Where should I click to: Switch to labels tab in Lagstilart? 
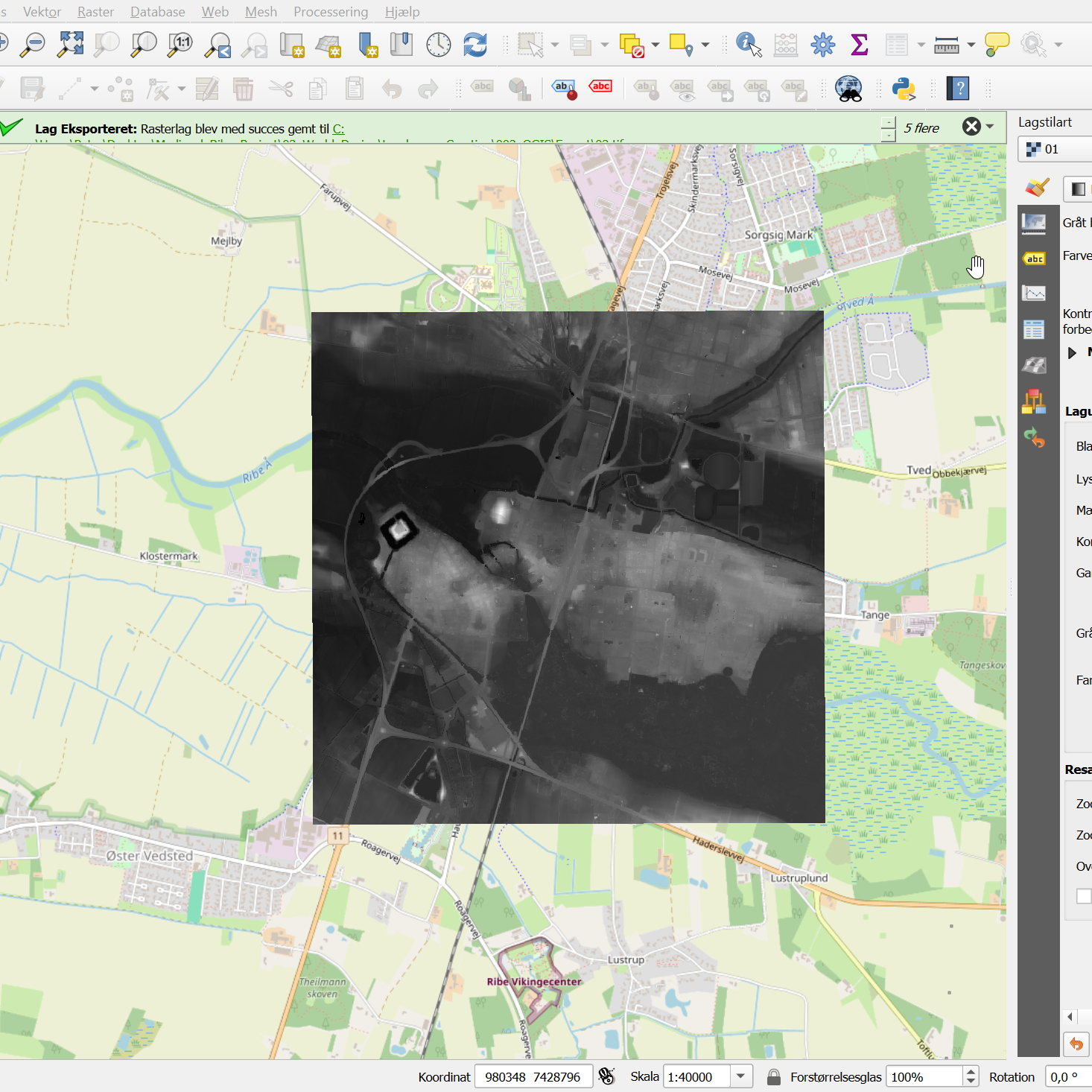pos(1035,258)
